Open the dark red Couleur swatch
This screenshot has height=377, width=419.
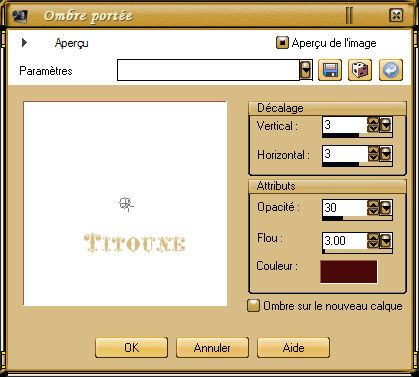coord(349,272)
